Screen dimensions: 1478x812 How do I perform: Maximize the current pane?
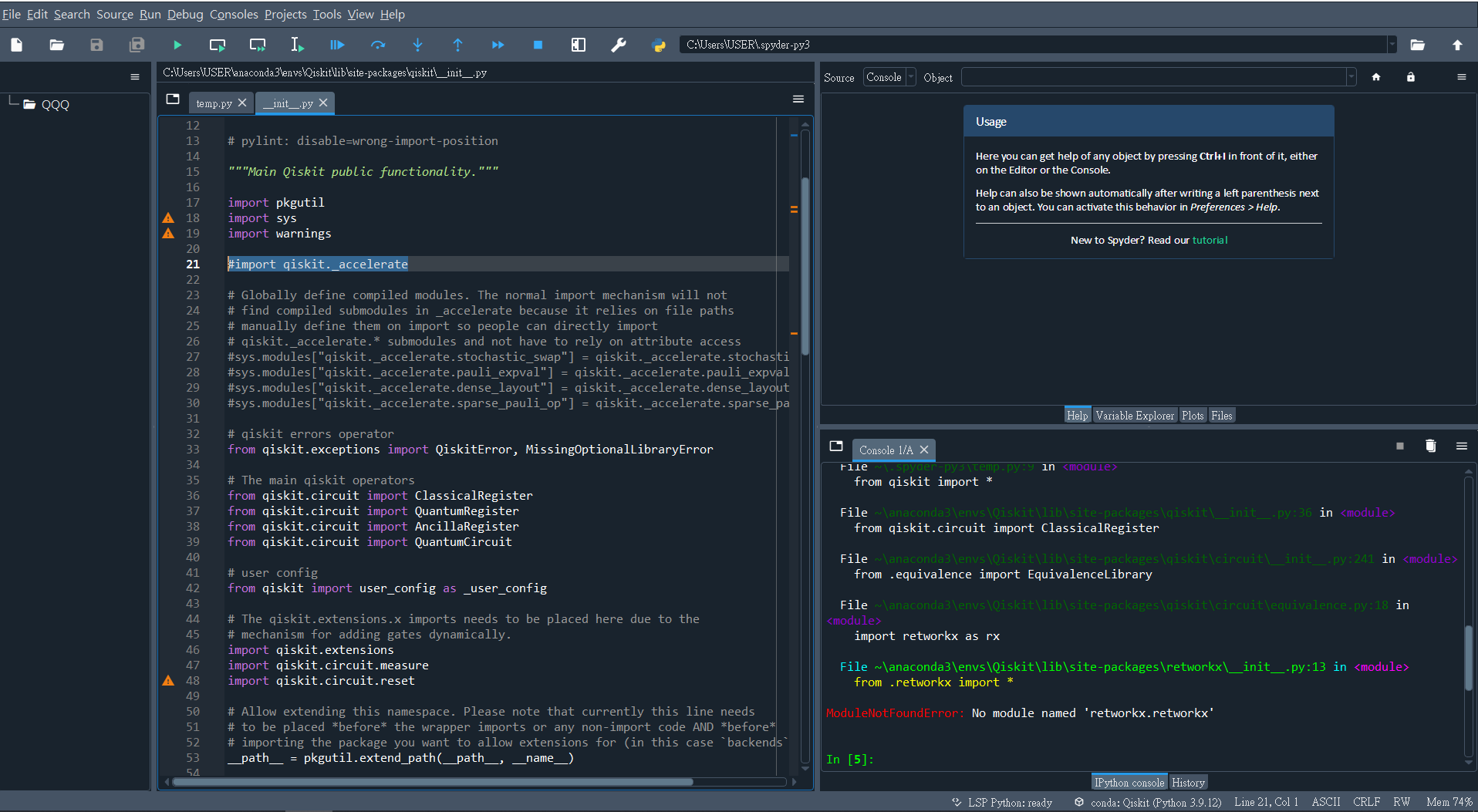tap(578, 45)
